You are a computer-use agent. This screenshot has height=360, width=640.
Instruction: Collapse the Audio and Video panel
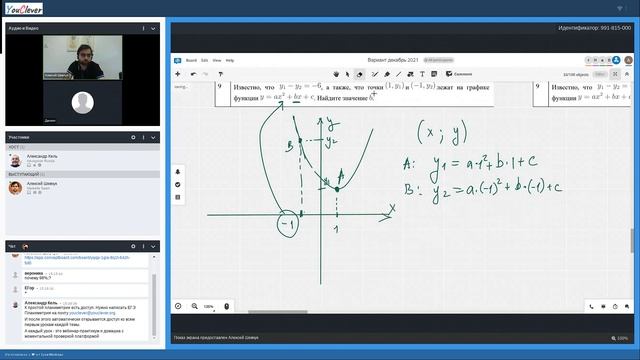coord(153,29)
